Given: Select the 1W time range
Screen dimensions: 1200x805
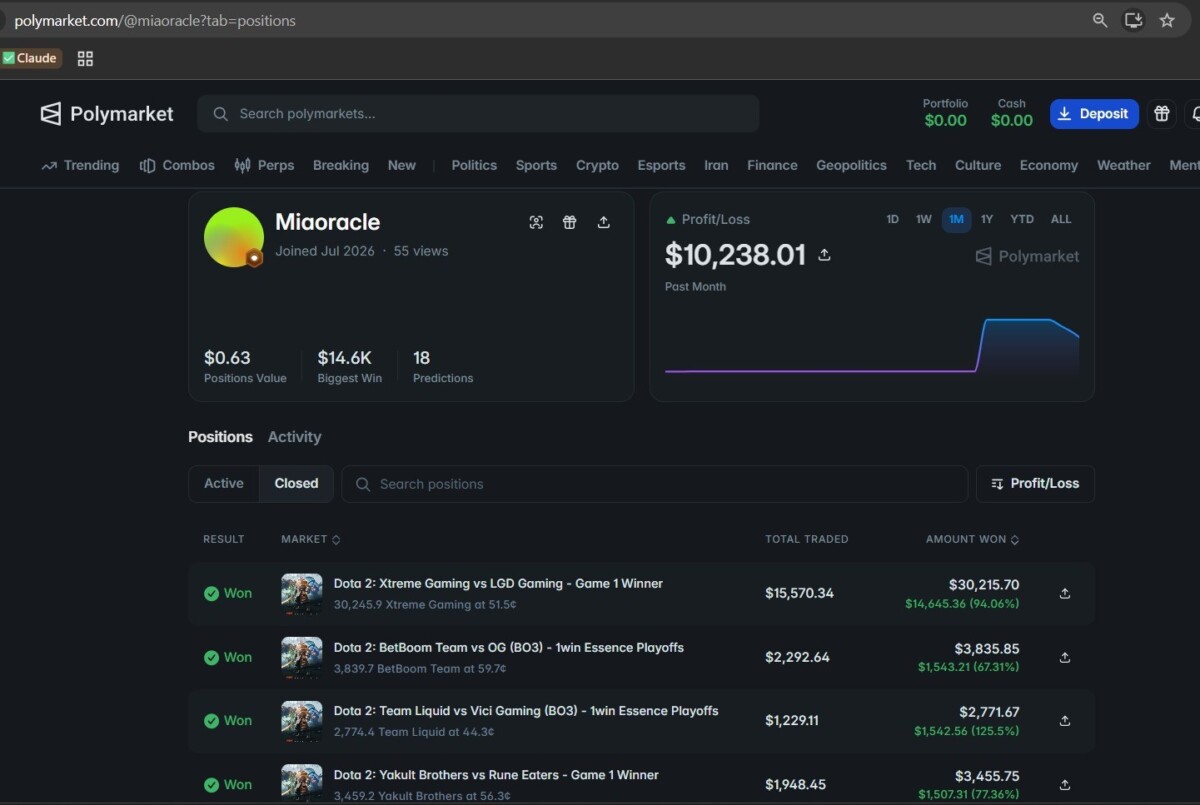Looking at the screenshot, I should [924, 219].
